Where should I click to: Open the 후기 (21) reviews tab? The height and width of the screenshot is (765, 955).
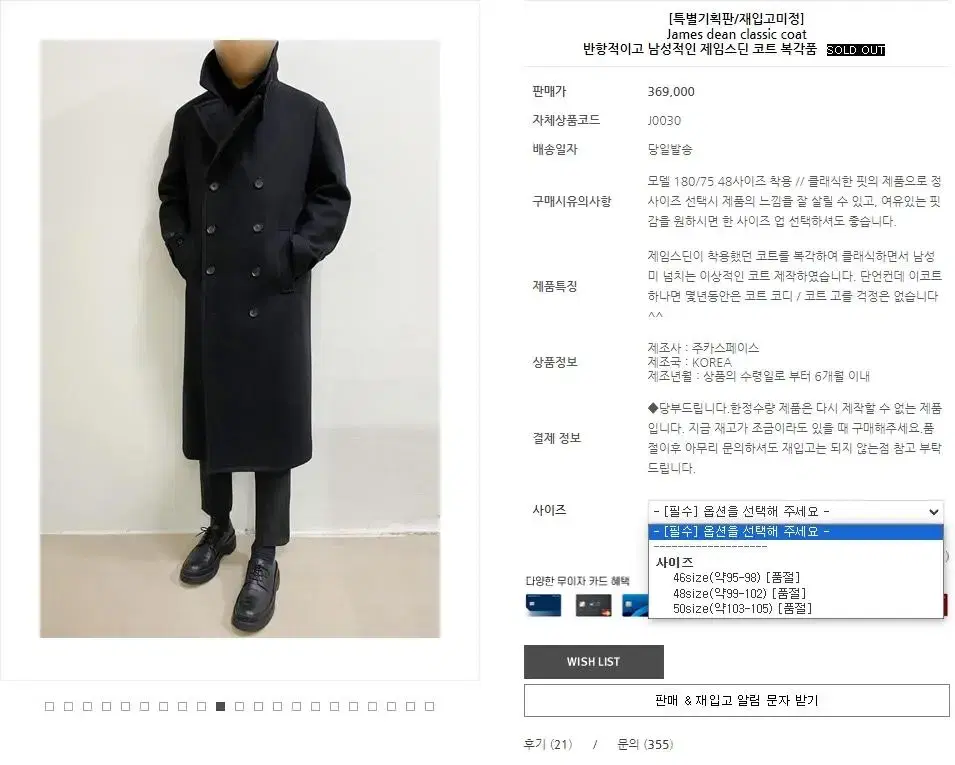(x=548, y=744)
